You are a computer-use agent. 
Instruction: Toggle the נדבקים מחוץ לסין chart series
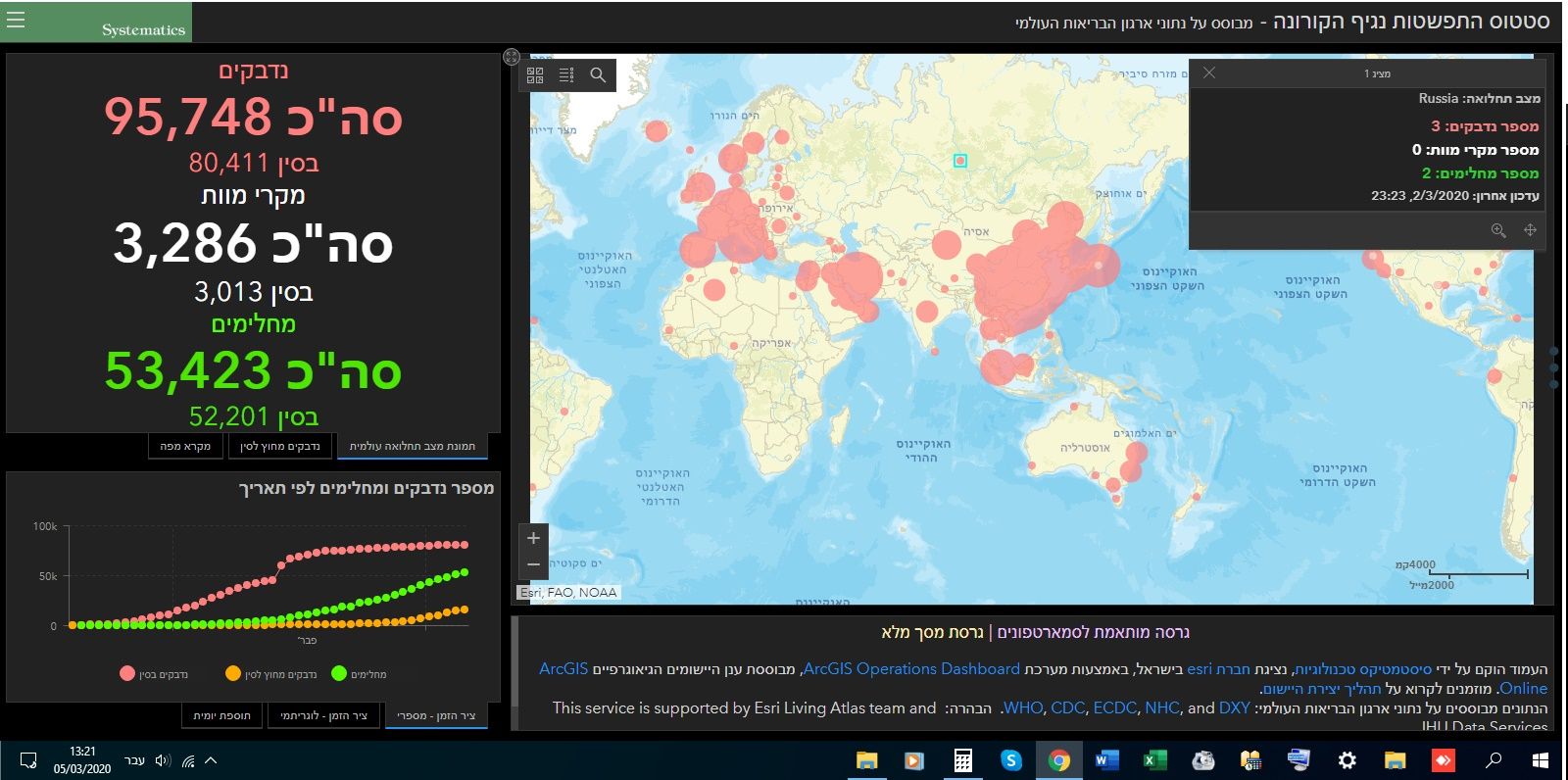tap(271, 674)
